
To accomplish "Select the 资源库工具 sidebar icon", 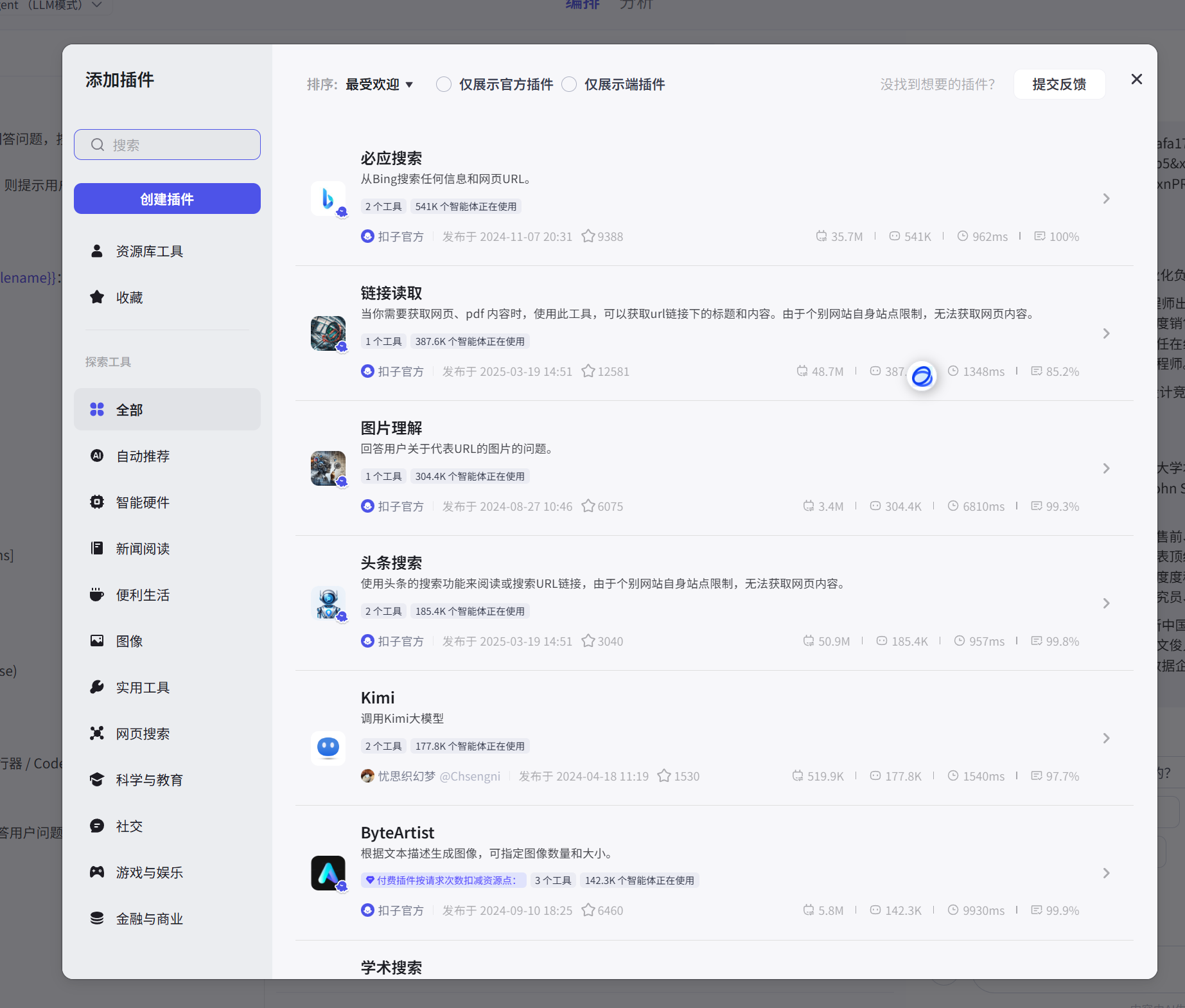I will 97,251.
